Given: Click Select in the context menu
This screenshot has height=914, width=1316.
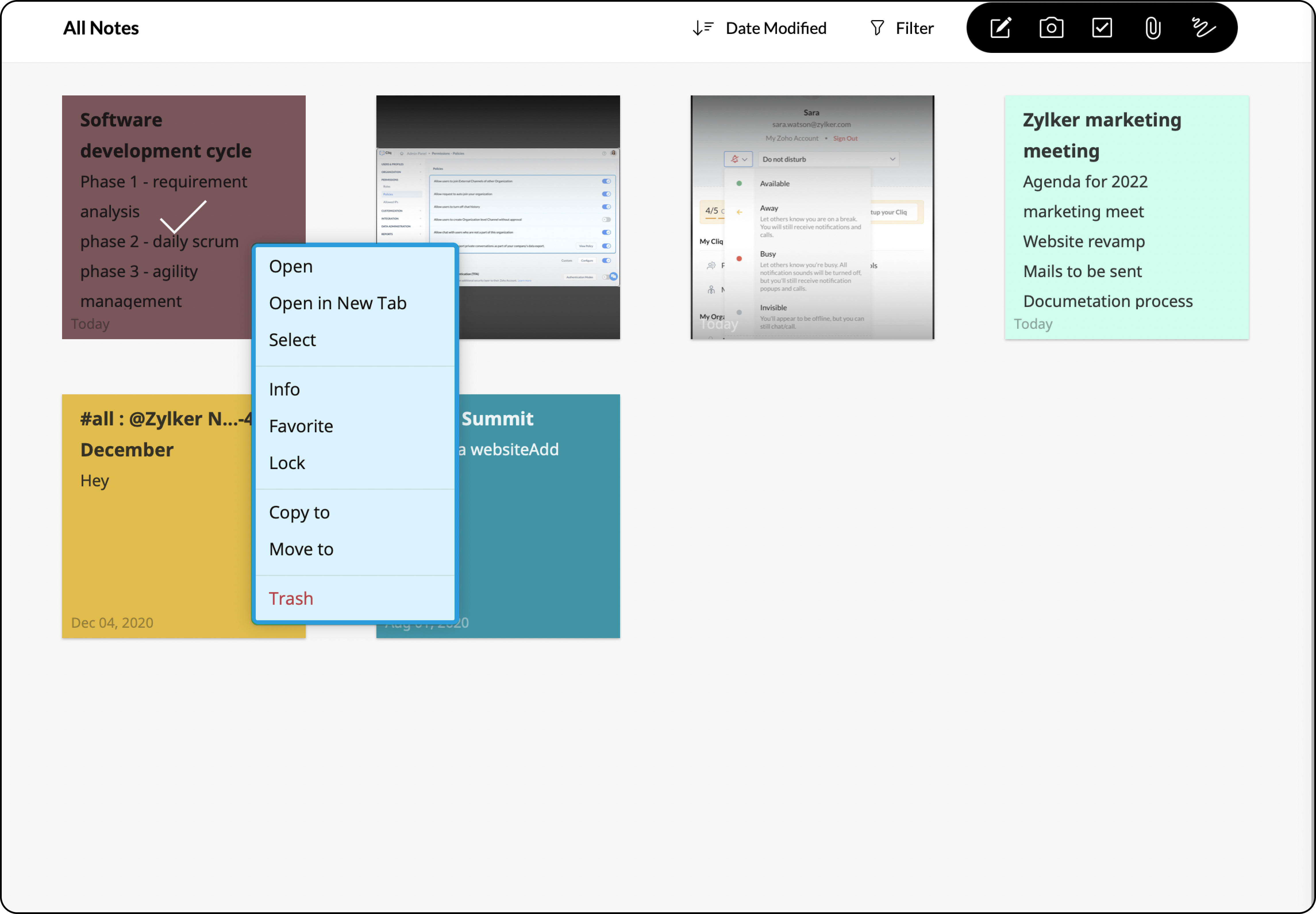Looking at the screenshot, I should point(292,340).
